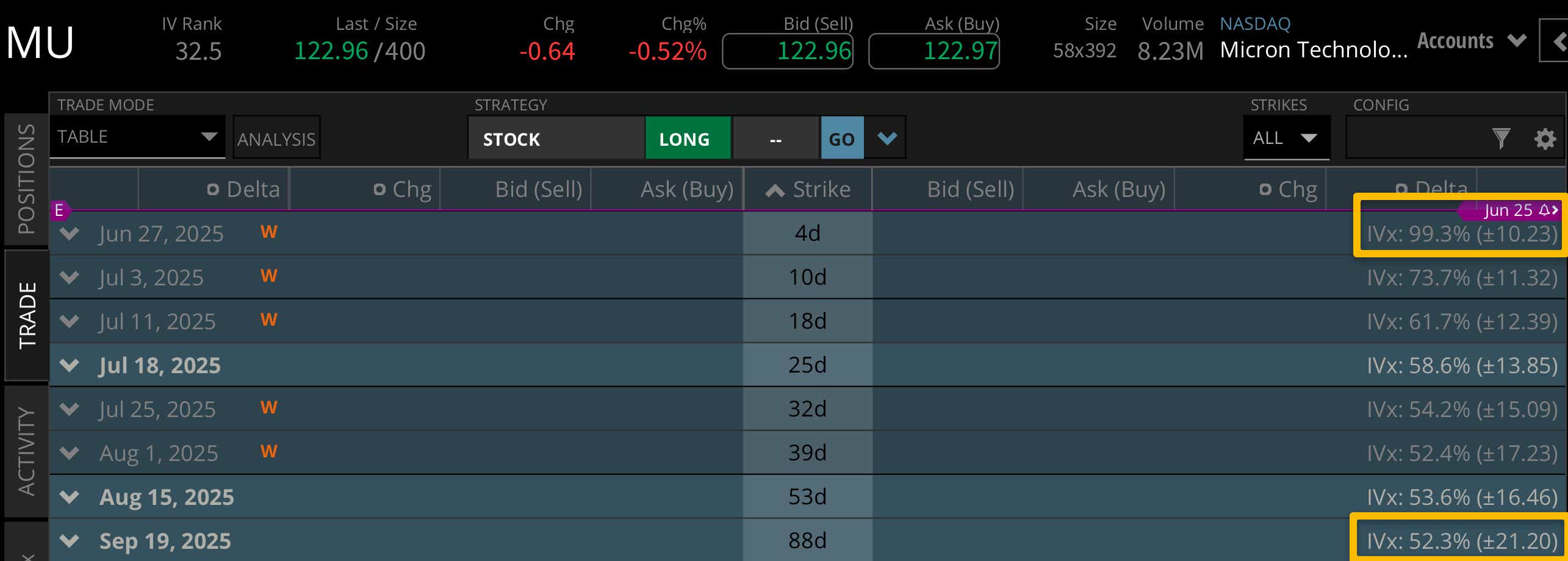This screenshot has width=1568, height=561.
Task: Open the Trade Mode TABLE dropdown
Action: [137, 137]
